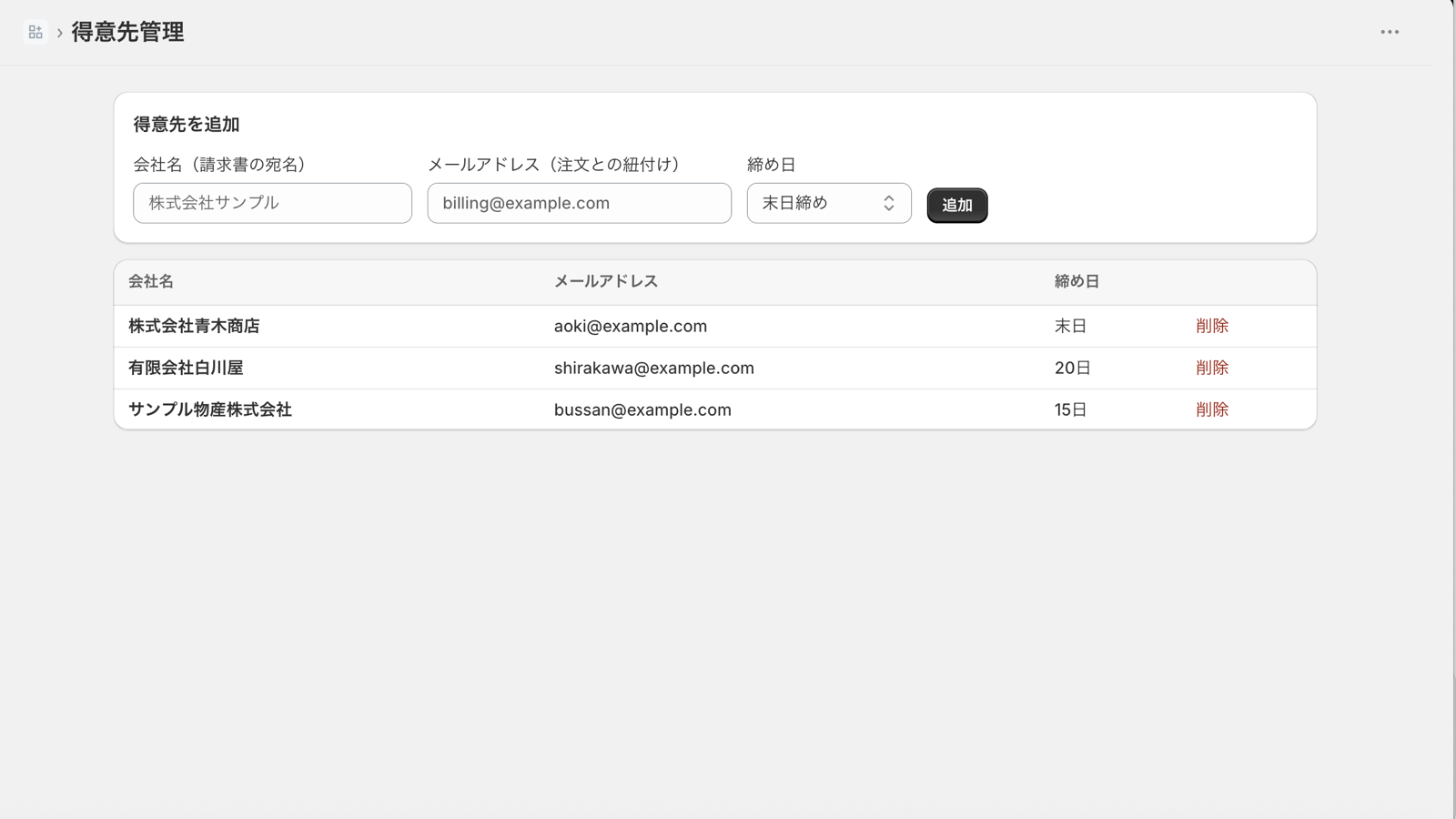Screen dimensions: 1456x819
Task: Click the メールアドレス column header
Action: coord(606,281)
